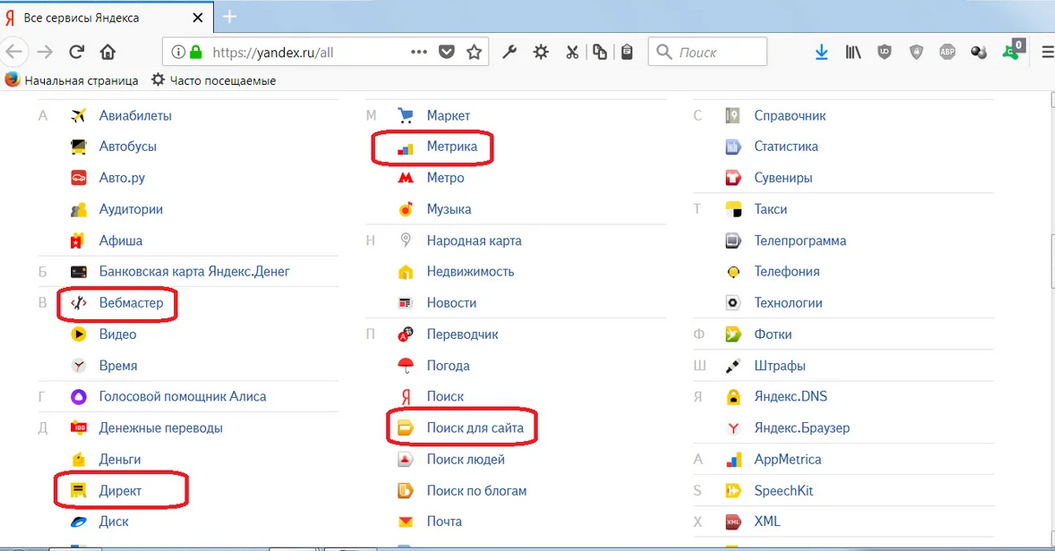Click the uBlock Origin shield icon
The height and width of the screenshot is (551, 1055).
pos(885,52)
